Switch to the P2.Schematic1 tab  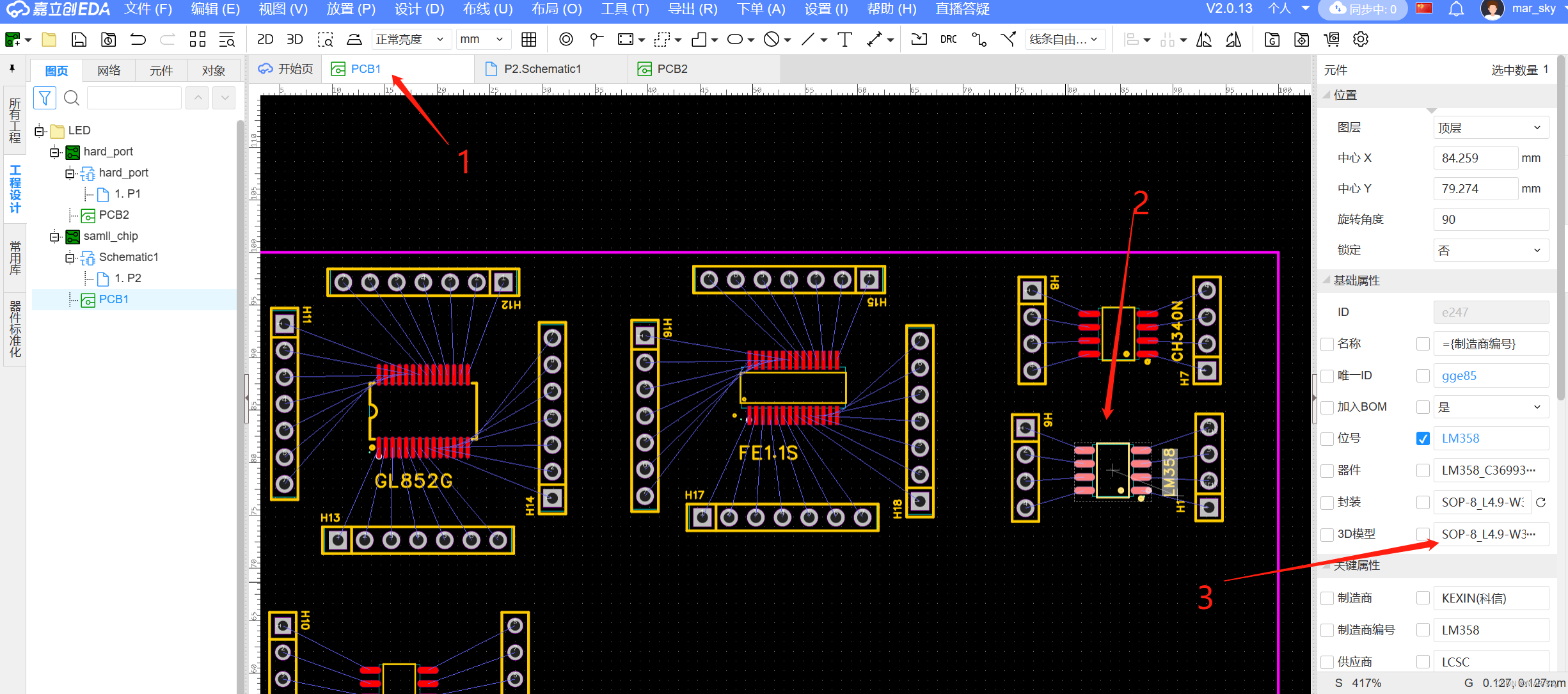(541, 69)
